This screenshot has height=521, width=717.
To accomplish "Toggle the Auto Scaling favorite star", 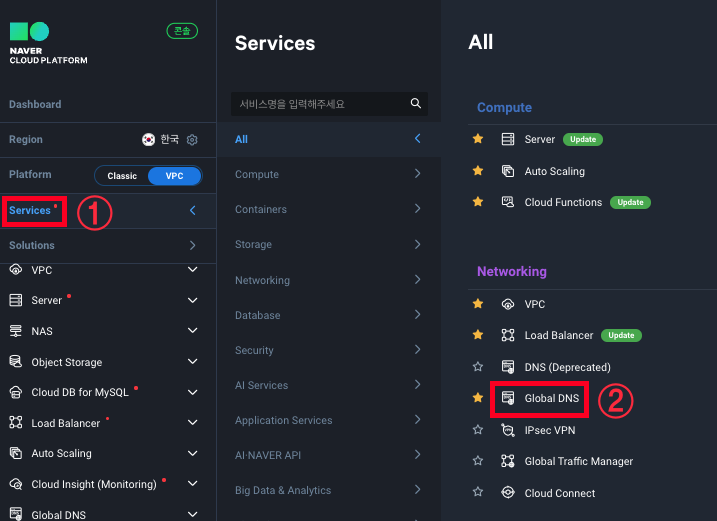I will tap(478, 171).
